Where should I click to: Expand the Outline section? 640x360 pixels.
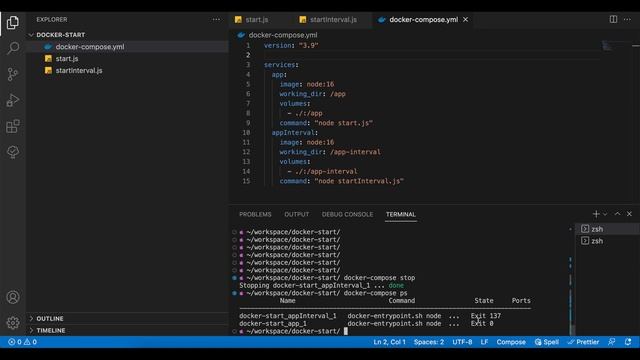[50, 318]
